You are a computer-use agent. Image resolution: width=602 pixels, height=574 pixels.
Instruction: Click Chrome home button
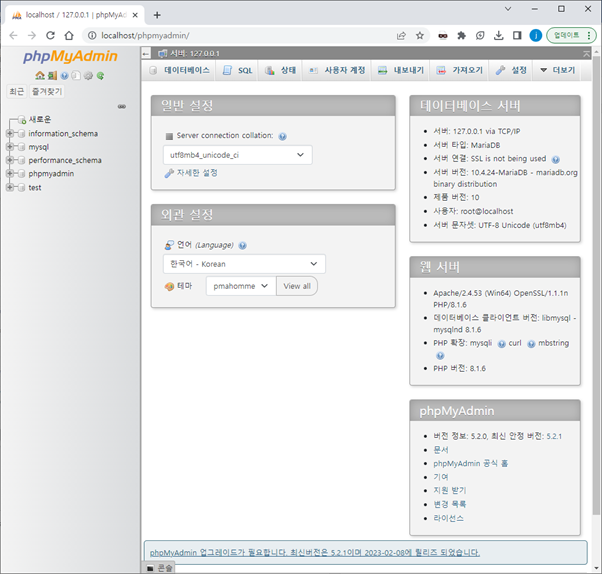[x=69, y=36]
